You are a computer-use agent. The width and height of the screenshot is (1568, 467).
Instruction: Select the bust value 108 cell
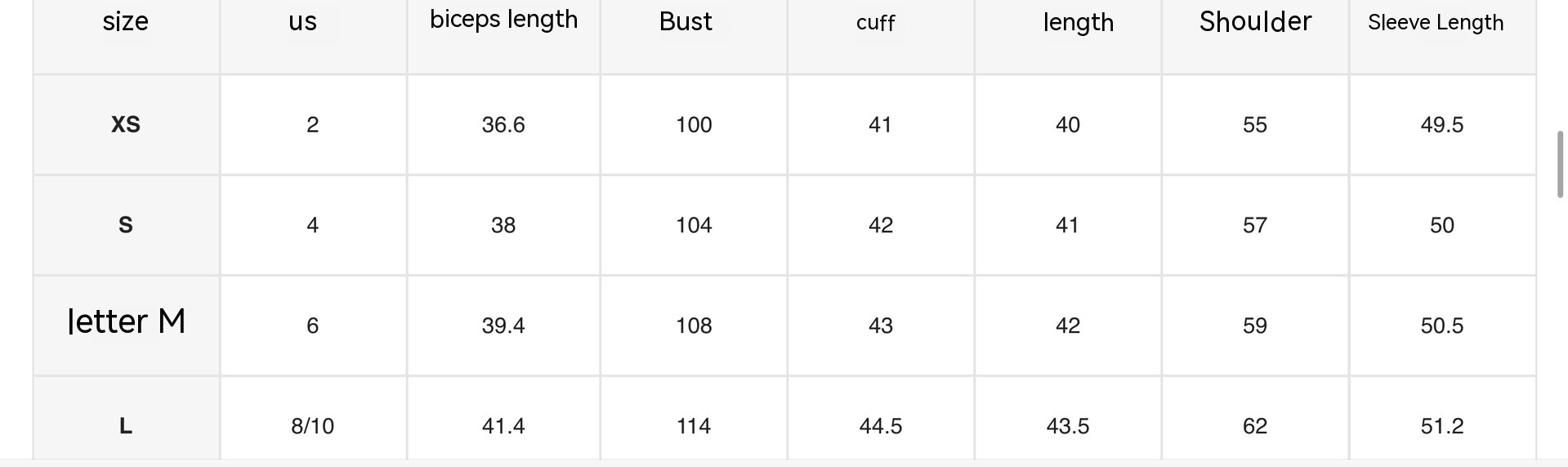pyautogui.click(x=694, y=326)
